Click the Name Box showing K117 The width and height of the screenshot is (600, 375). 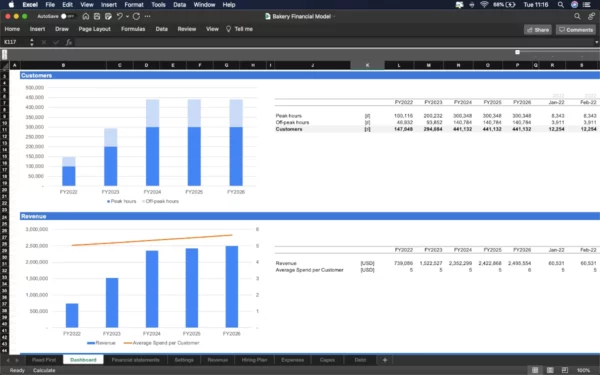[15, 42]
